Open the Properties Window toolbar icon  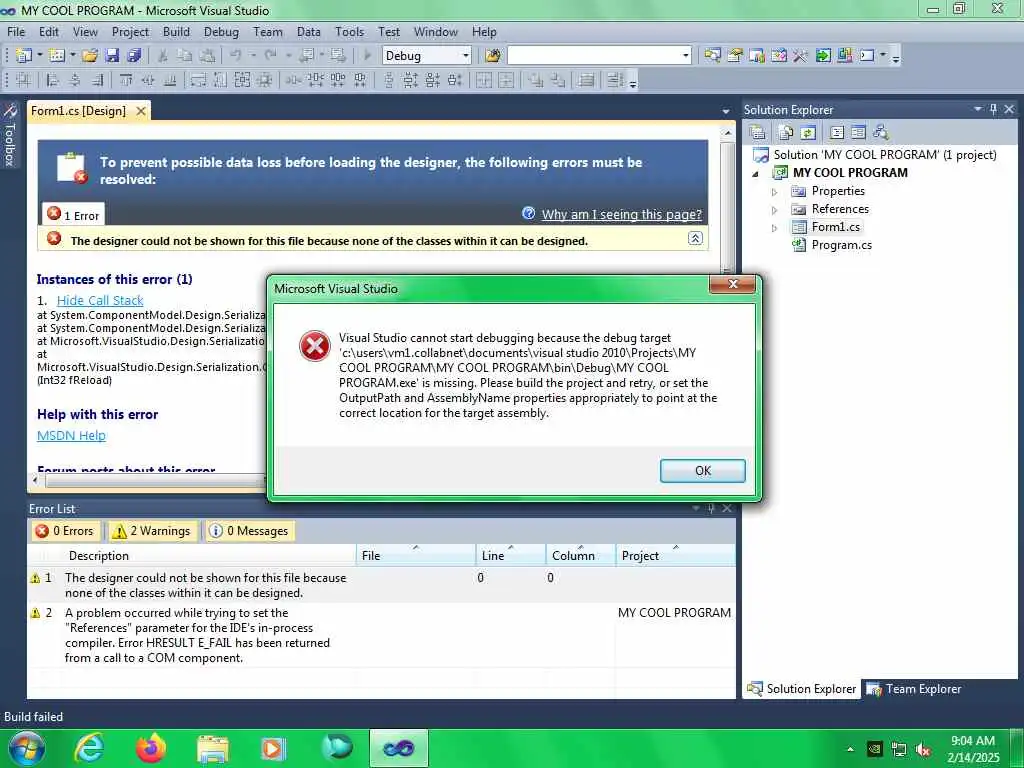click(735, 56)
